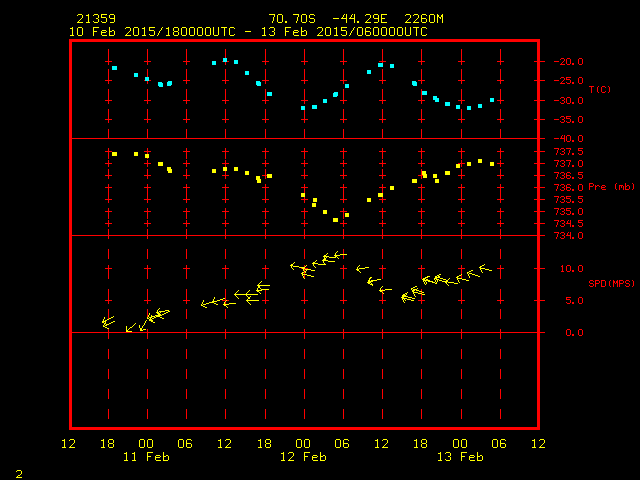Click the elevation value 2260M
Viewport: 640px width, 480px height.
(x=424, y=19)
